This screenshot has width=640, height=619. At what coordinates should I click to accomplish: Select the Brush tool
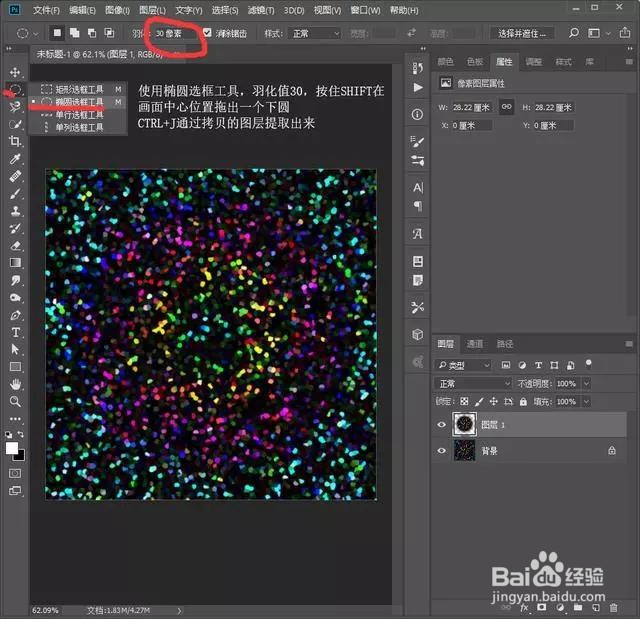pyautogui.click(x=15, y=193)
